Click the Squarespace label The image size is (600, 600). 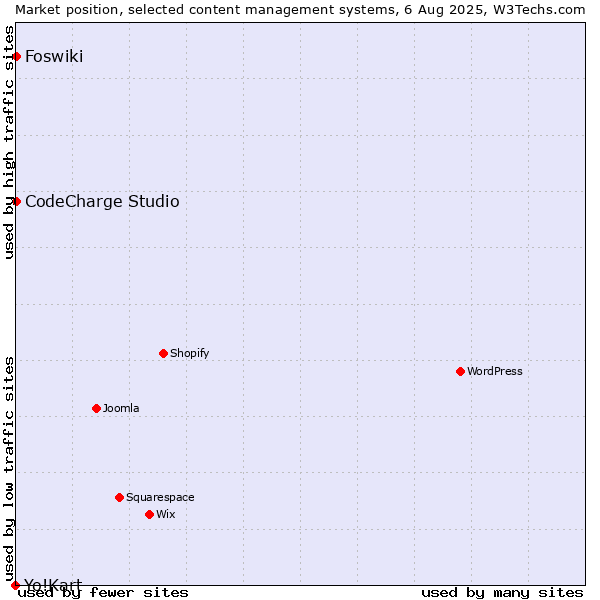pos(160,497)
